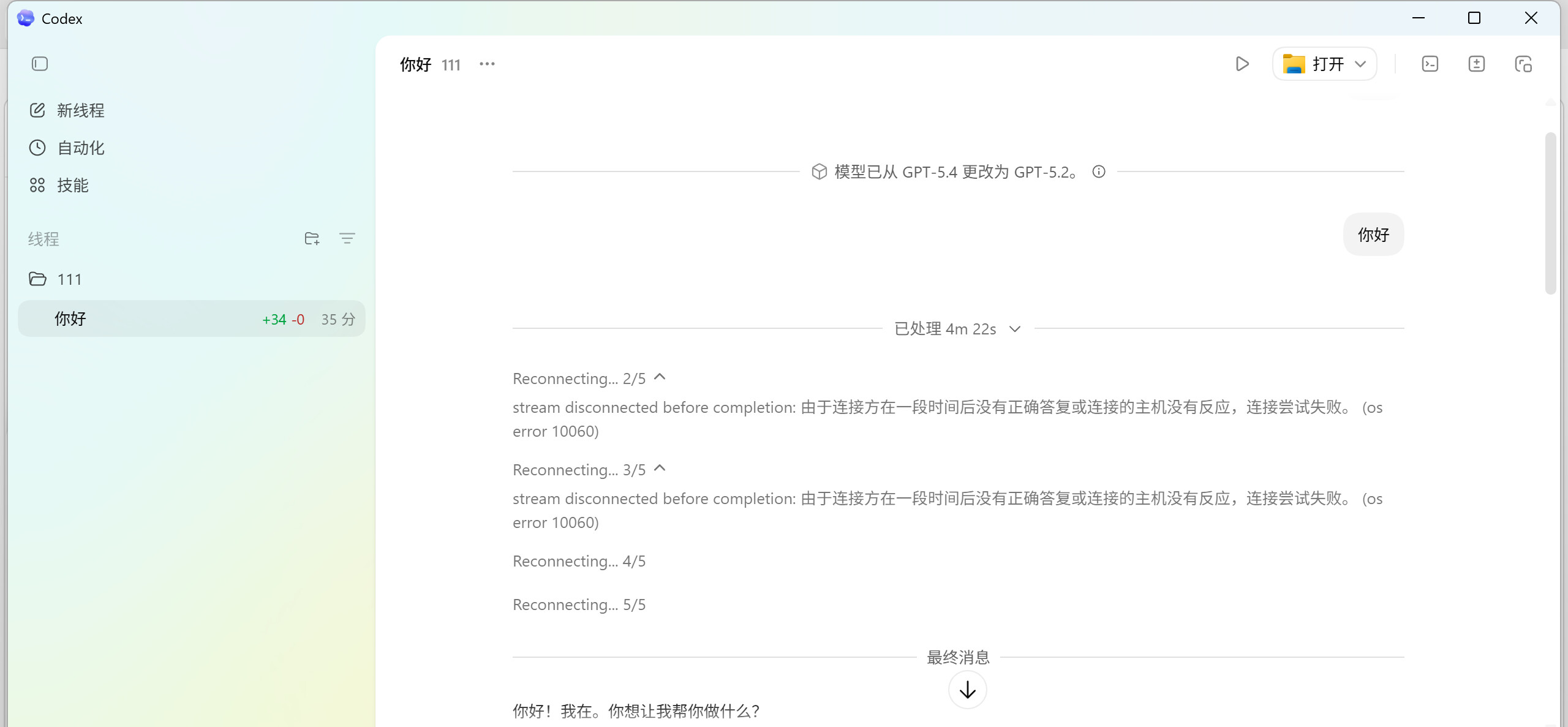Minimize the Codex window

point(1419,18)
